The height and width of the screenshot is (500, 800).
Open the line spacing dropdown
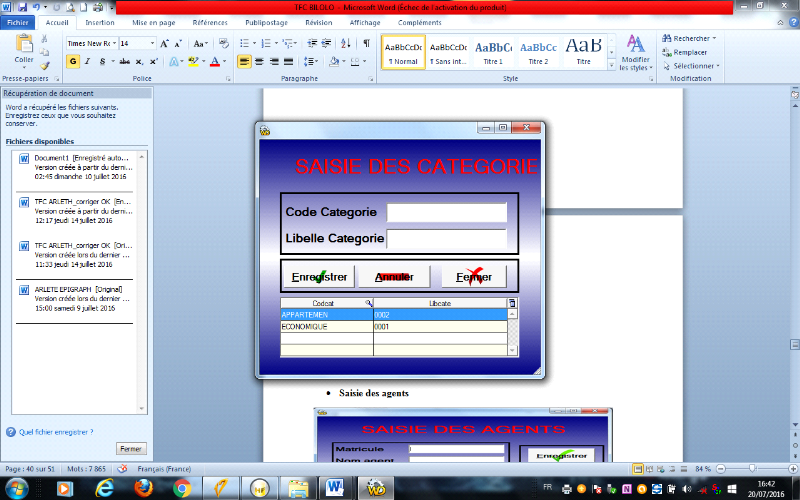click(311, 62)
